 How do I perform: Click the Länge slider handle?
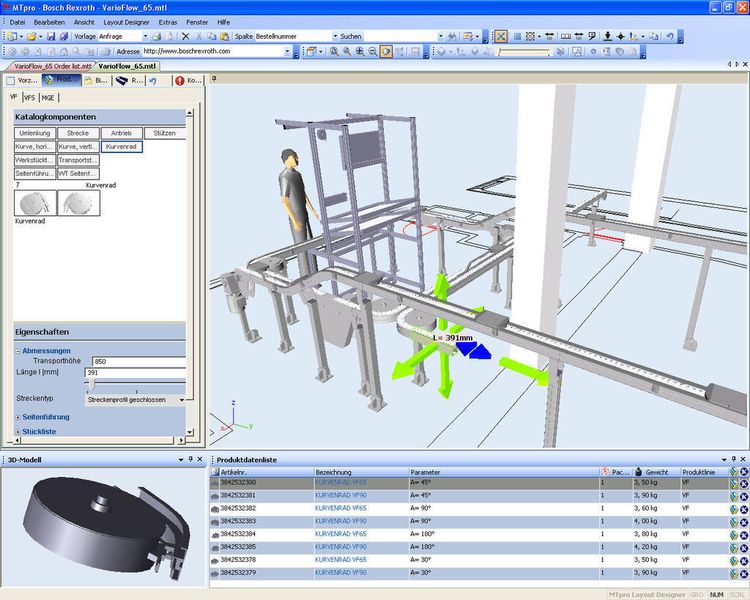pyautogui.click(x=92, y=384)
